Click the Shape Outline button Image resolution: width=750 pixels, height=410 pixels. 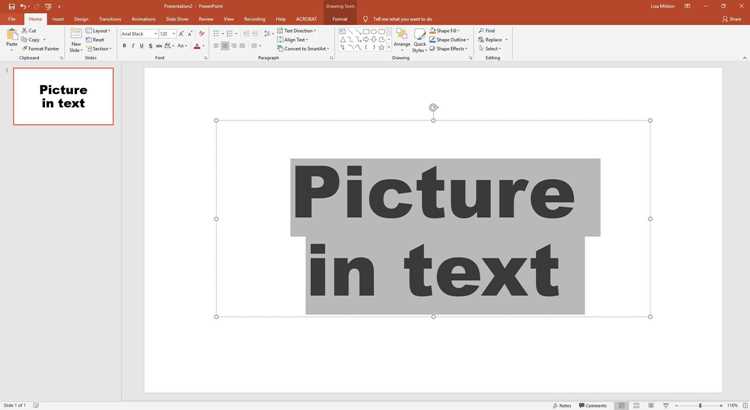click(449, 40)
